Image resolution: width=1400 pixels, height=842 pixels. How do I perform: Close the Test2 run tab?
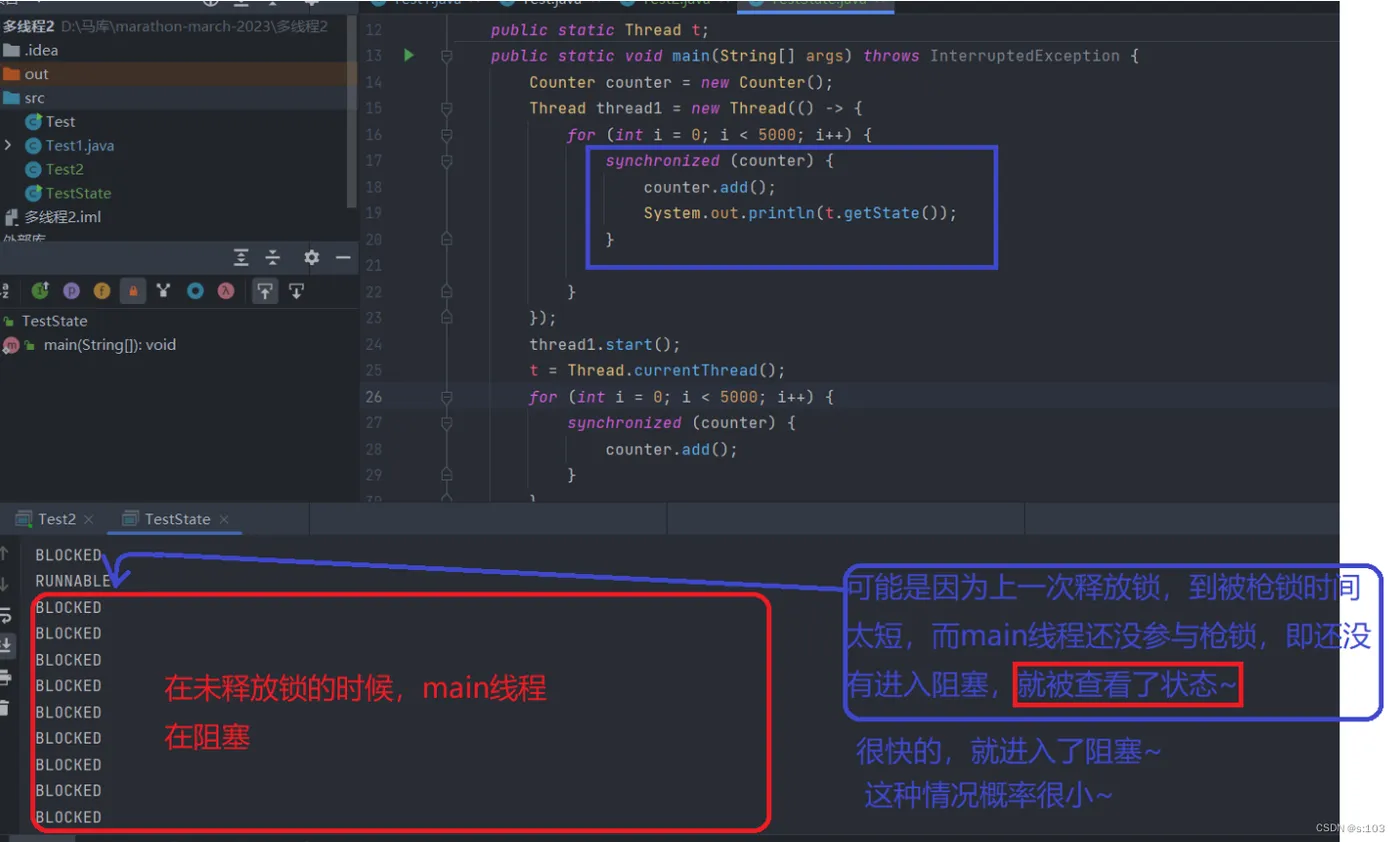pyautogui.click(x=89, y=520)
